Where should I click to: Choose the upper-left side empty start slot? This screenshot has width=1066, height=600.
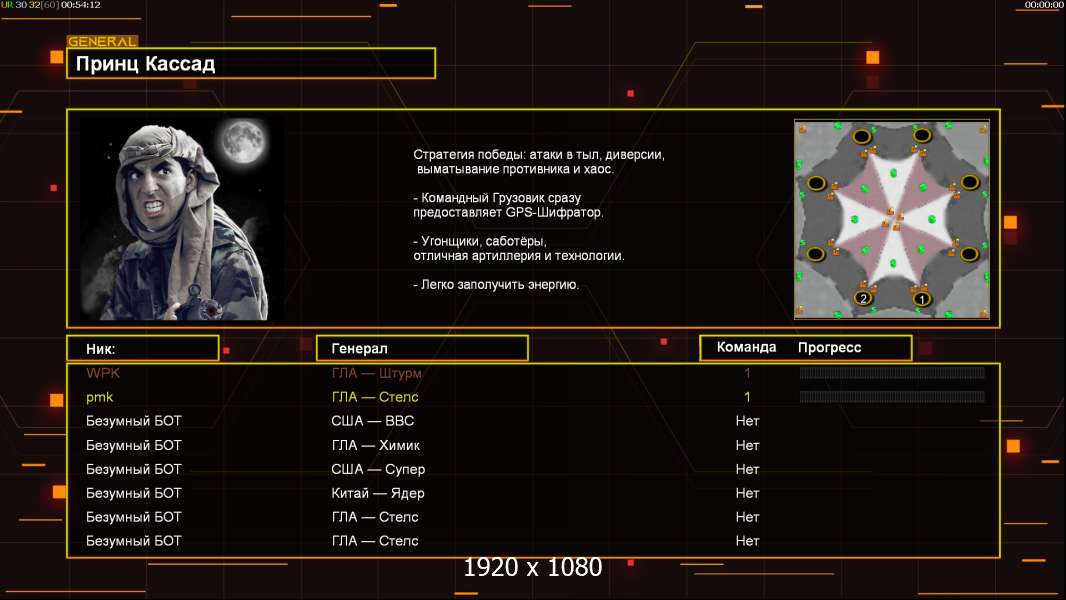(x=816, y=183)
